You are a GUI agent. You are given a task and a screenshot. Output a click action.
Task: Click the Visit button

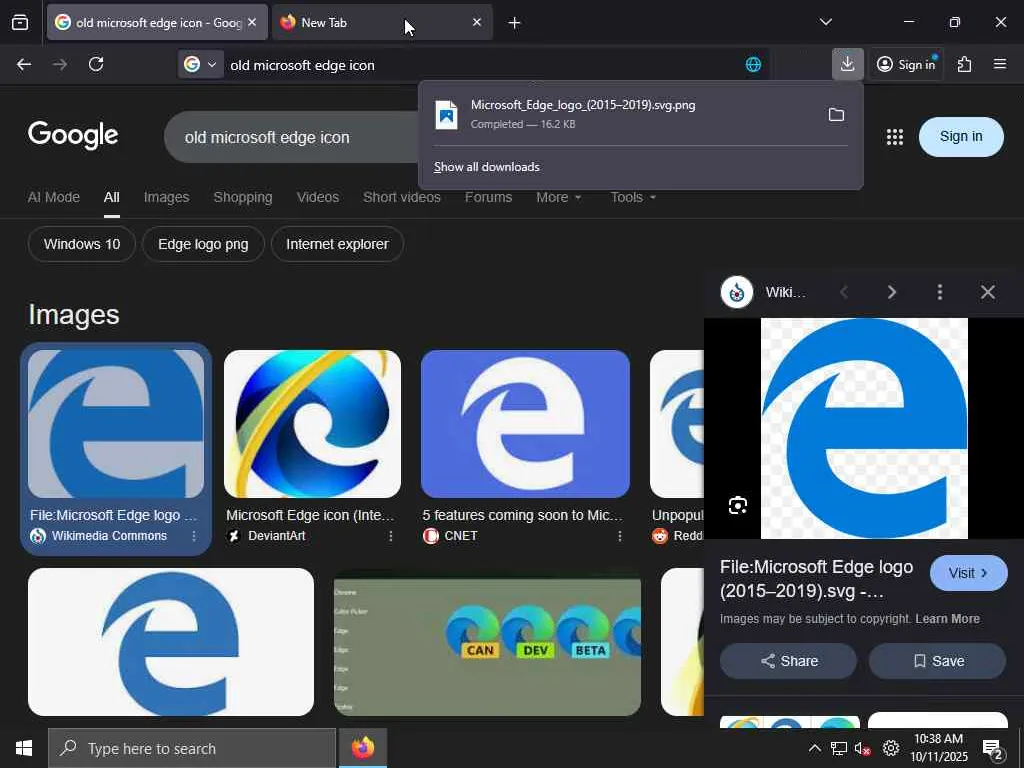968,573
